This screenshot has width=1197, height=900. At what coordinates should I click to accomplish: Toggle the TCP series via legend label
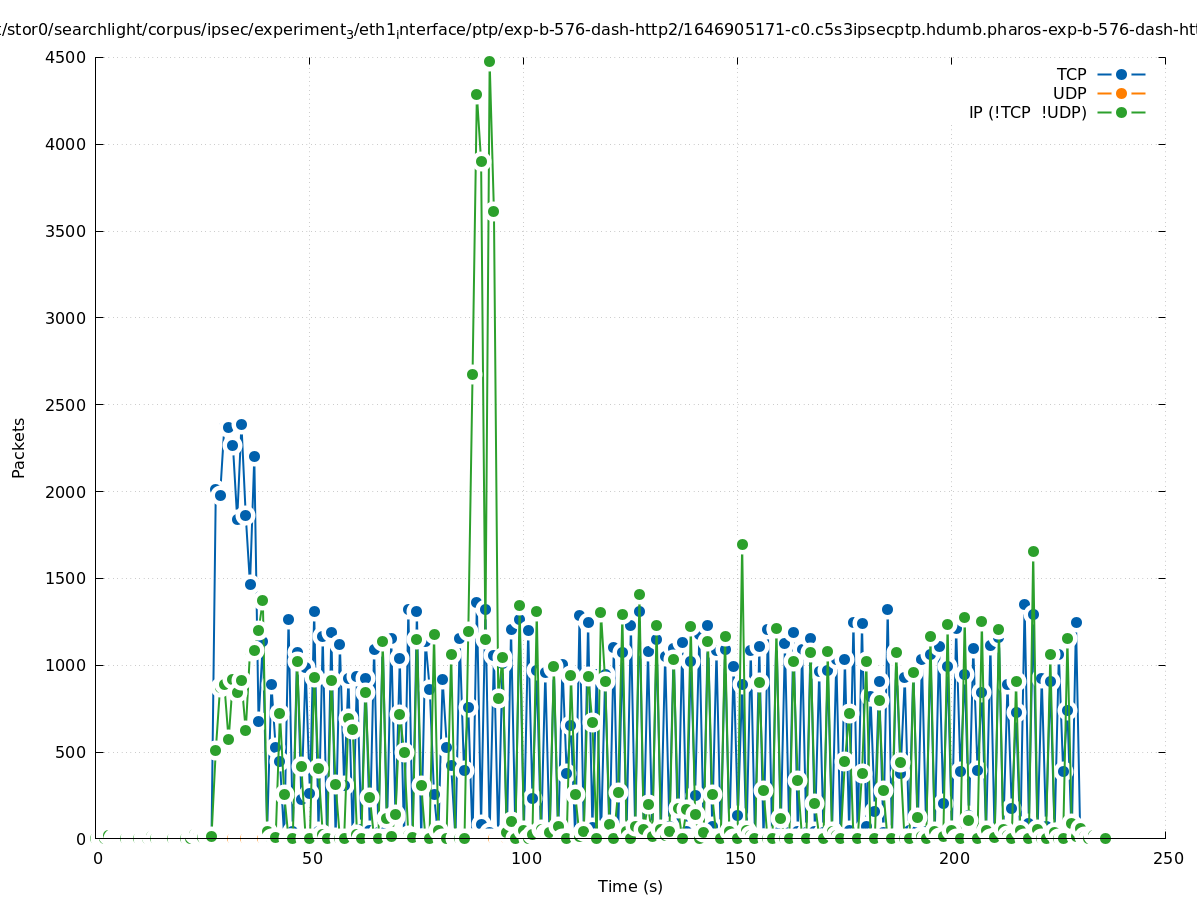1071,74
